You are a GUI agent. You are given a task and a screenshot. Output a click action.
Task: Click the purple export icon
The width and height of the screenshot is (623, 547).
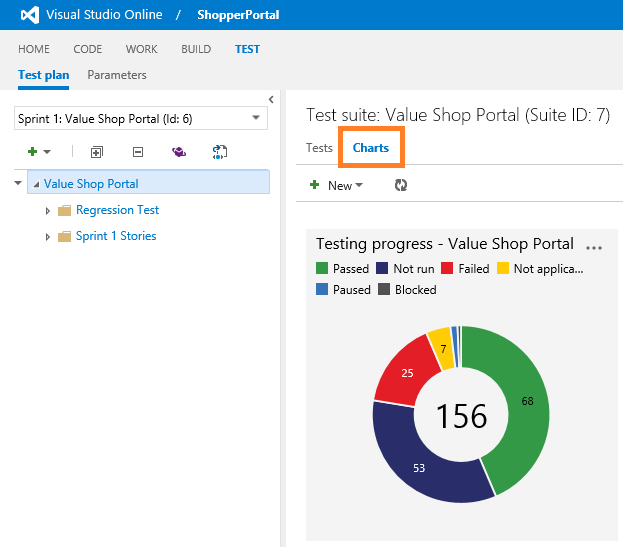179,151
